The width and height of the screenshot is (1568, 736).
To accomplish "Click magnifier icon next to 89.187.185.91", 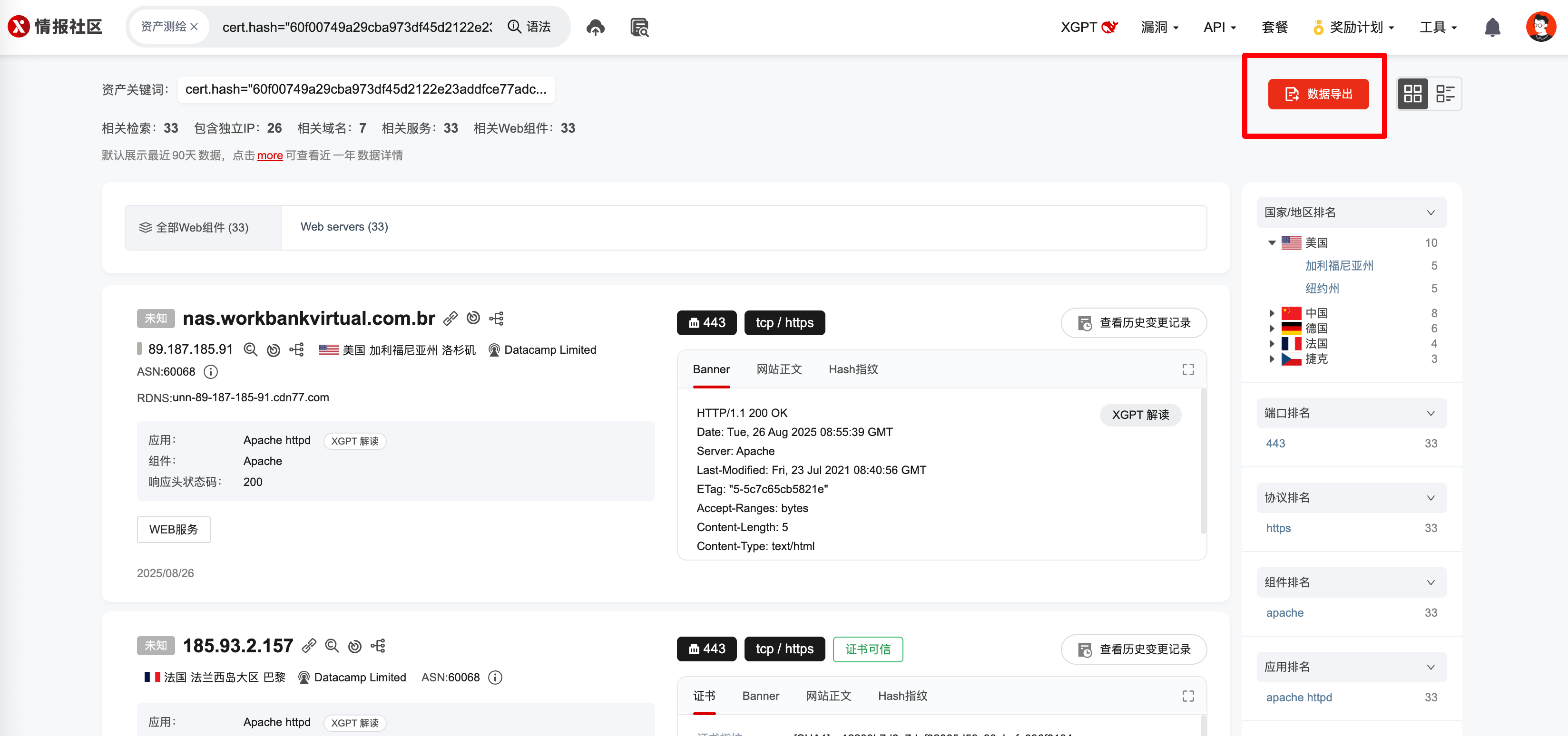I will coord(250,350).
